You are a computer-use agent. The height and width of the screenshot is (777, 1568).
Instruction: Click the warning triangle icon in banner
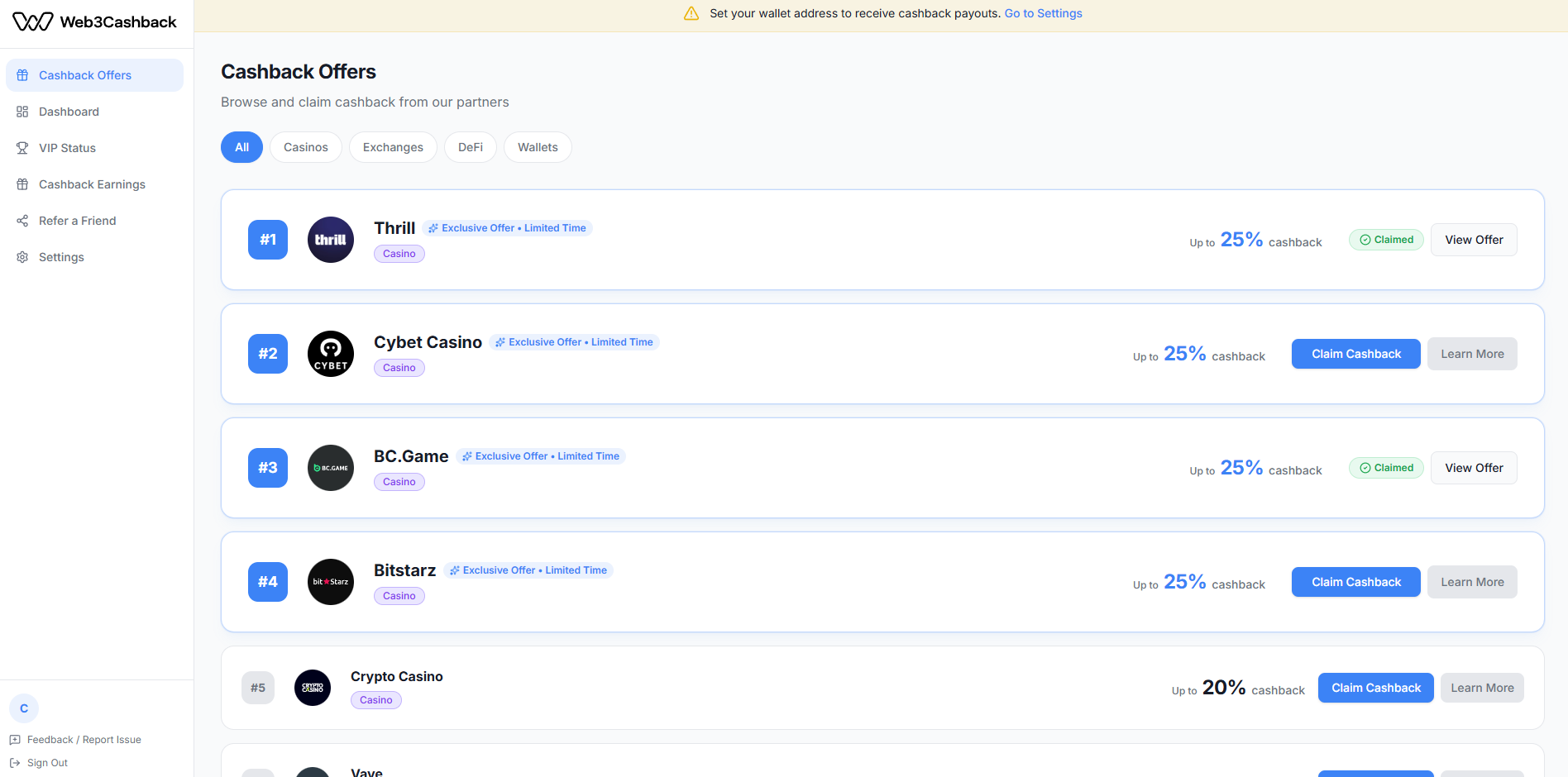[x=691, y=13]
